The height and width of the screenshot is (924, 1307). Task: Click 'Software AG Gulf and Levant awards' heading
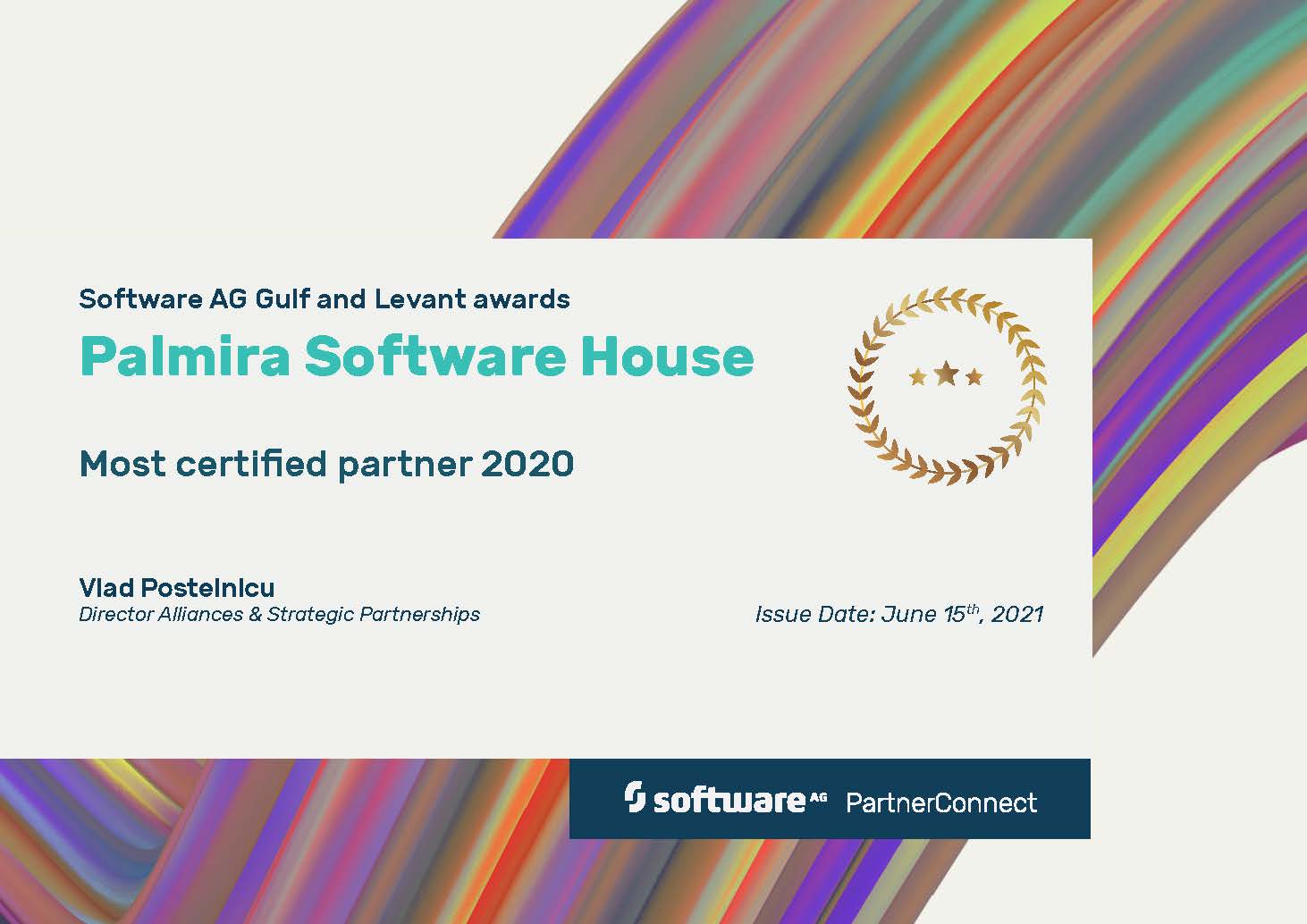click(x=325, y=298)
